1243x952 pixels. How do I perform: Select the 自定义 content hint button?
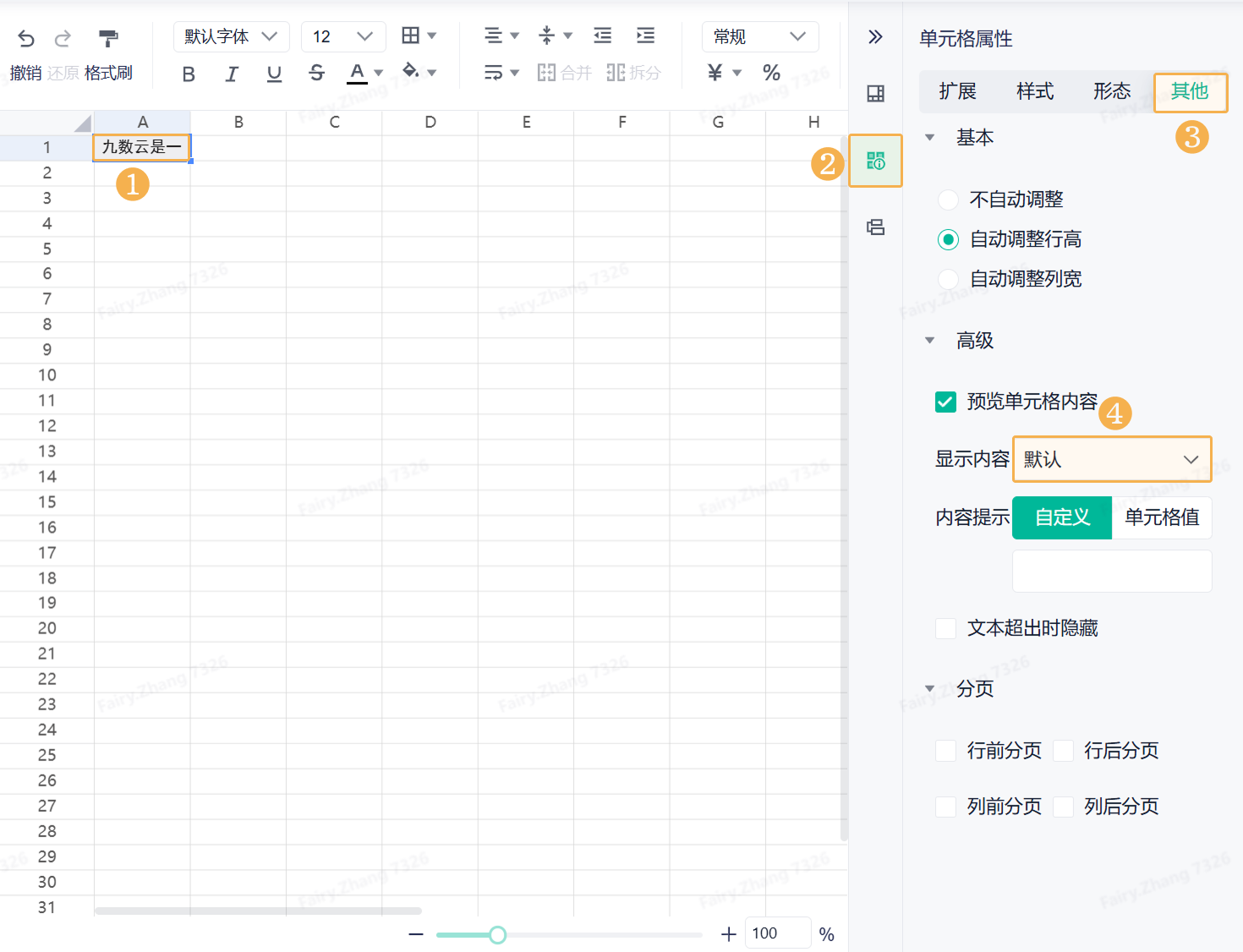click(x=1062, y=517)
